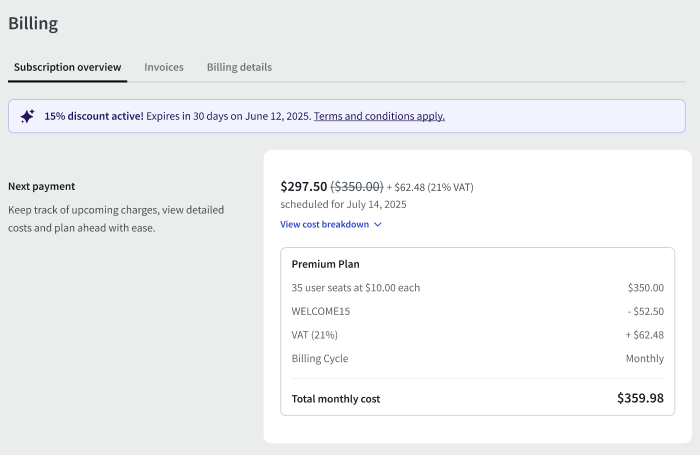Click the Monthly billing cycle value

pyautogui.click(x=645, y=359)
